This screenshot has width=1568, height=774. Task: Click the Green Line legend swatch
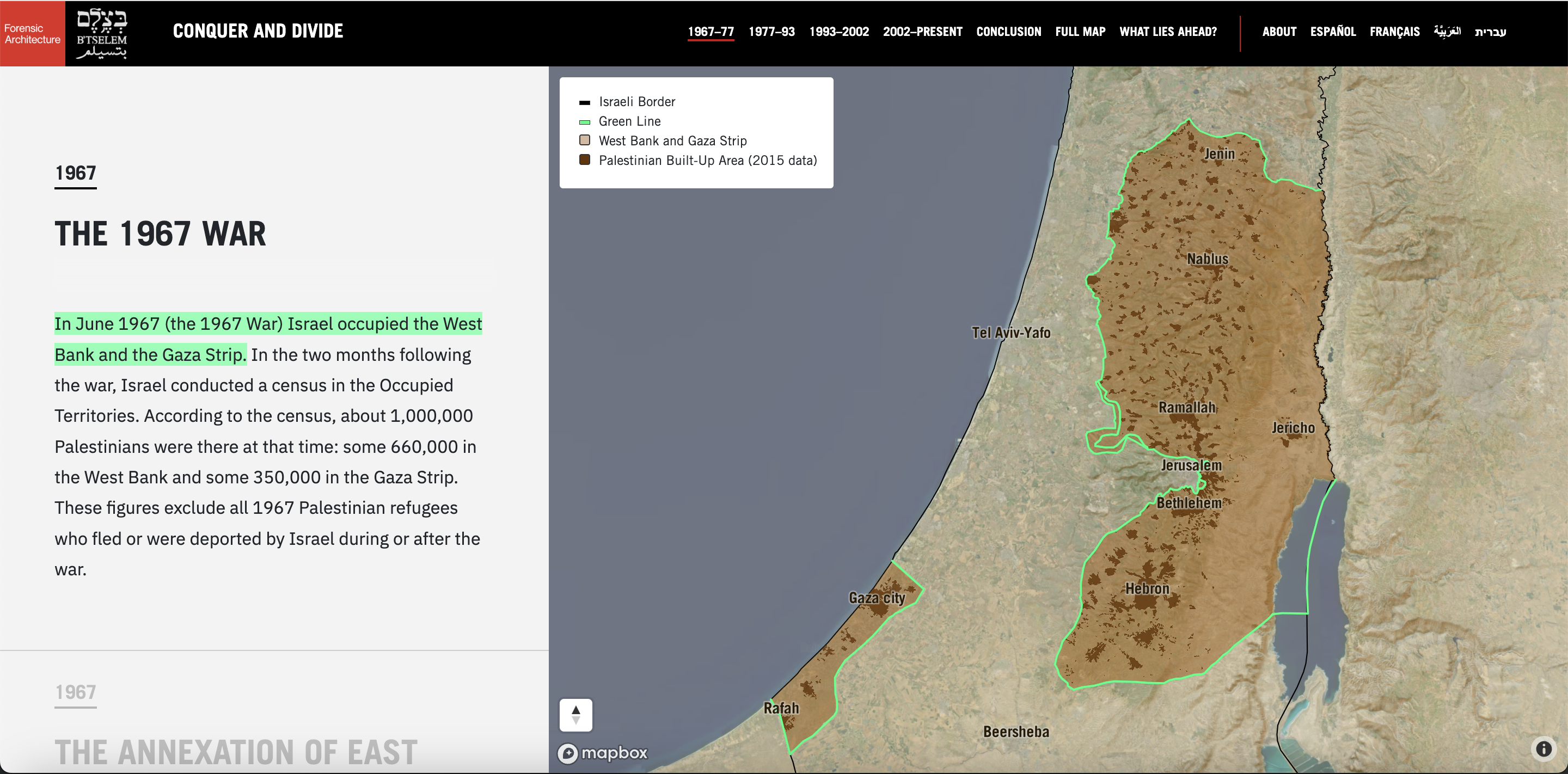584,122
